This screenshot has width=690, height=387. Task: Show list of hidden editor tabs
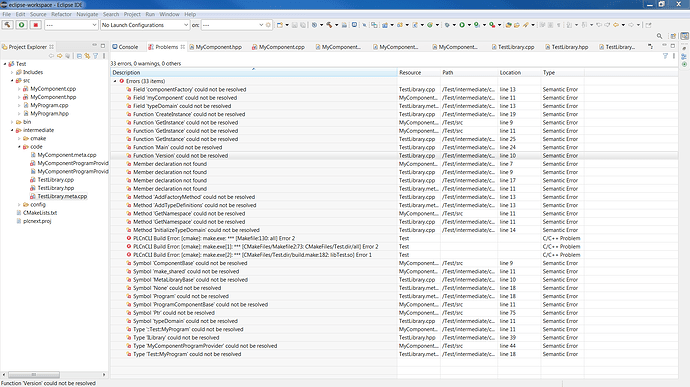pos(650,46)
